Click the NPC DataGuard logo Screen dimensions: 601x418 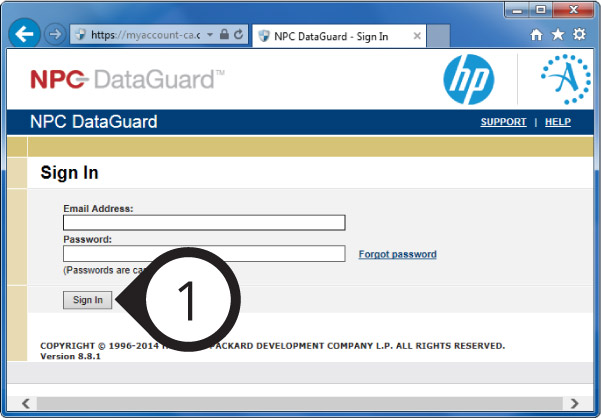127,79
